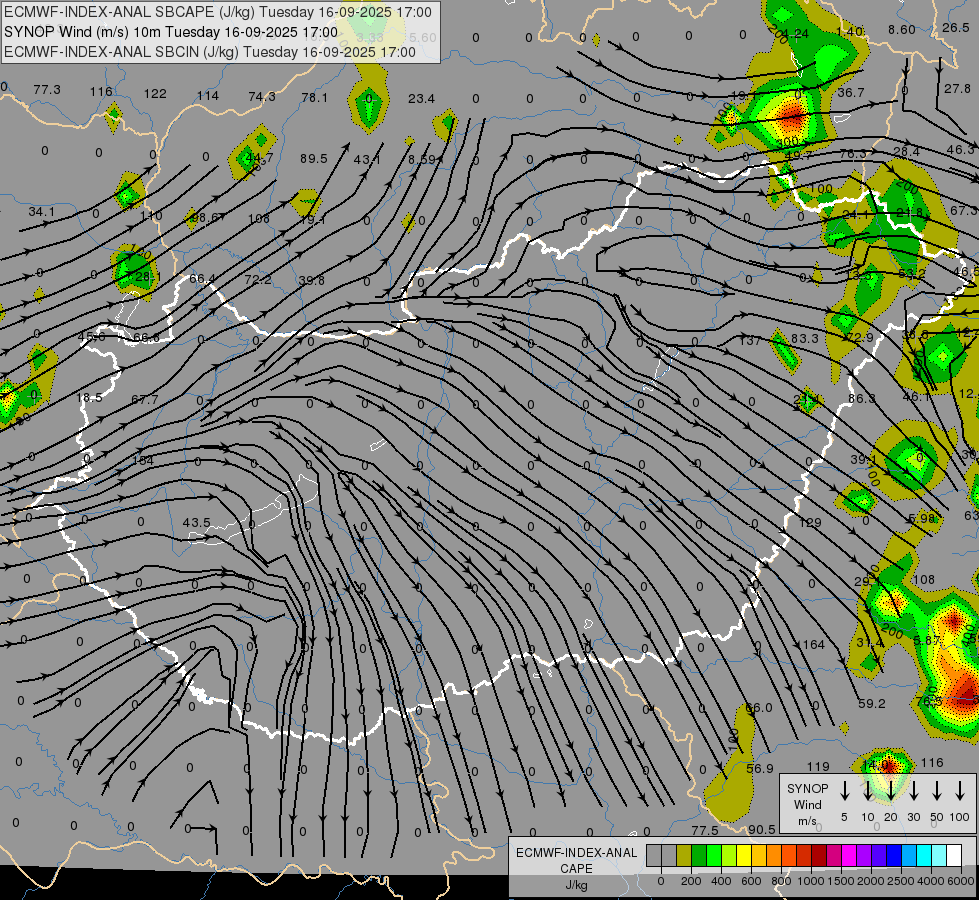Click the SYNOP Wind m/s legend label
The width and height of the screenshot is (979, 900).
coord(807,804)
